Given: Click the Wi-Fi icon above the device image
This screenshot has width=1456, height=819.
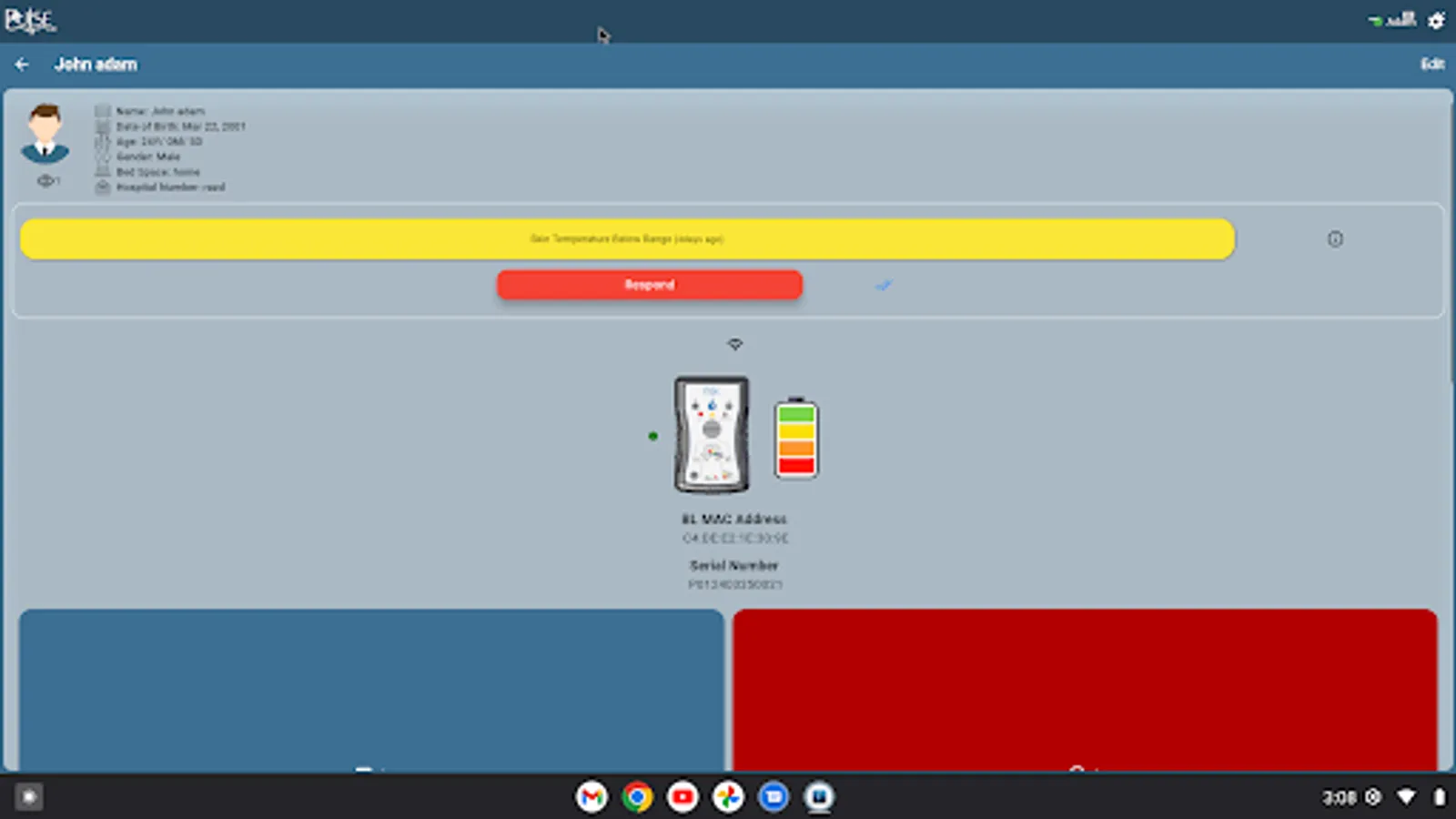Looking at the screenshot, I should point(735,345).
